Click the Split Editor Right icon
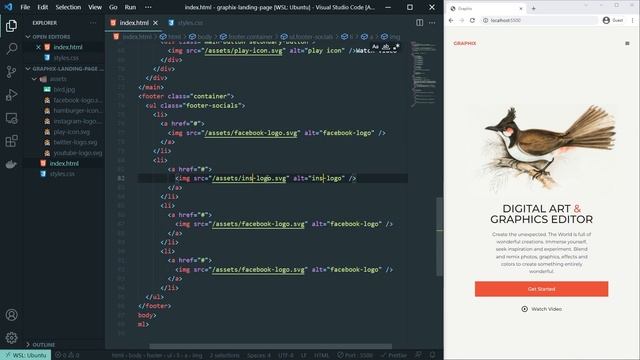The height and width of the screenshot is (360, 640). (419, 23)
